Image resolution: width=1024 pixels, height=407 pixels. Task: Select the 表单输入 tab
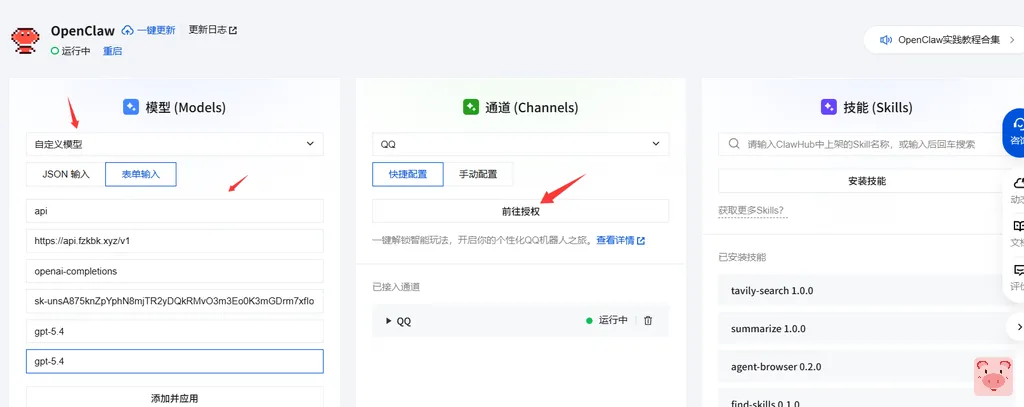click(x=140, y=174)
